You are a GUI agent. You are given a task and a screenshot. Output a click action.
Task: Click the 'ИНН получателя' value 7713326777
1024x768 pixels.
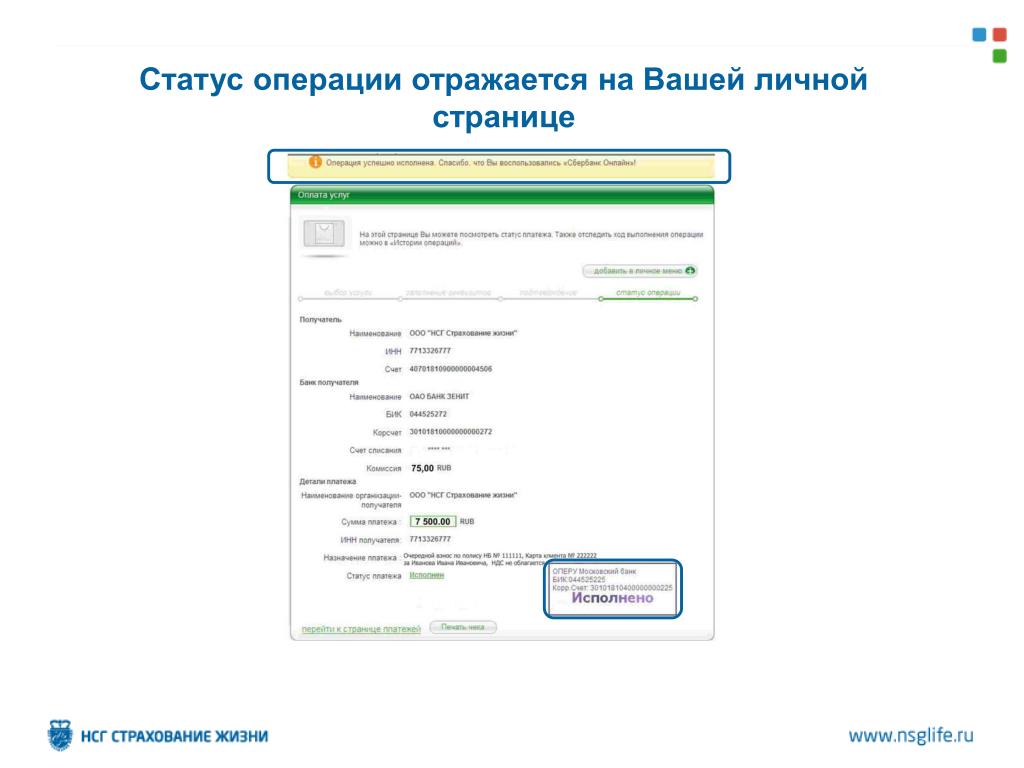[430, 539]
